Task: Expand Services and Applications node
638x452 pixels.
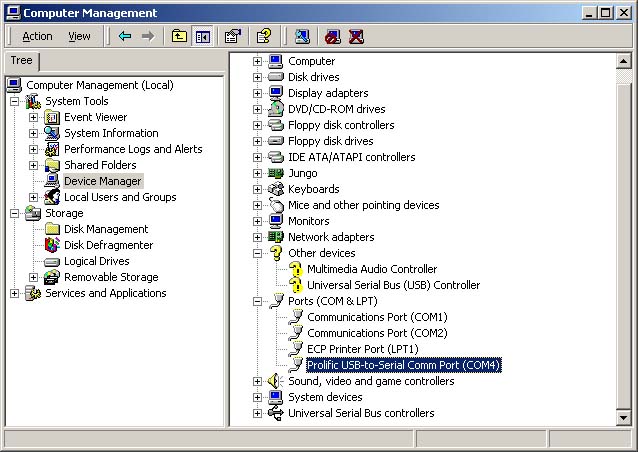Action: pos(15,293)
